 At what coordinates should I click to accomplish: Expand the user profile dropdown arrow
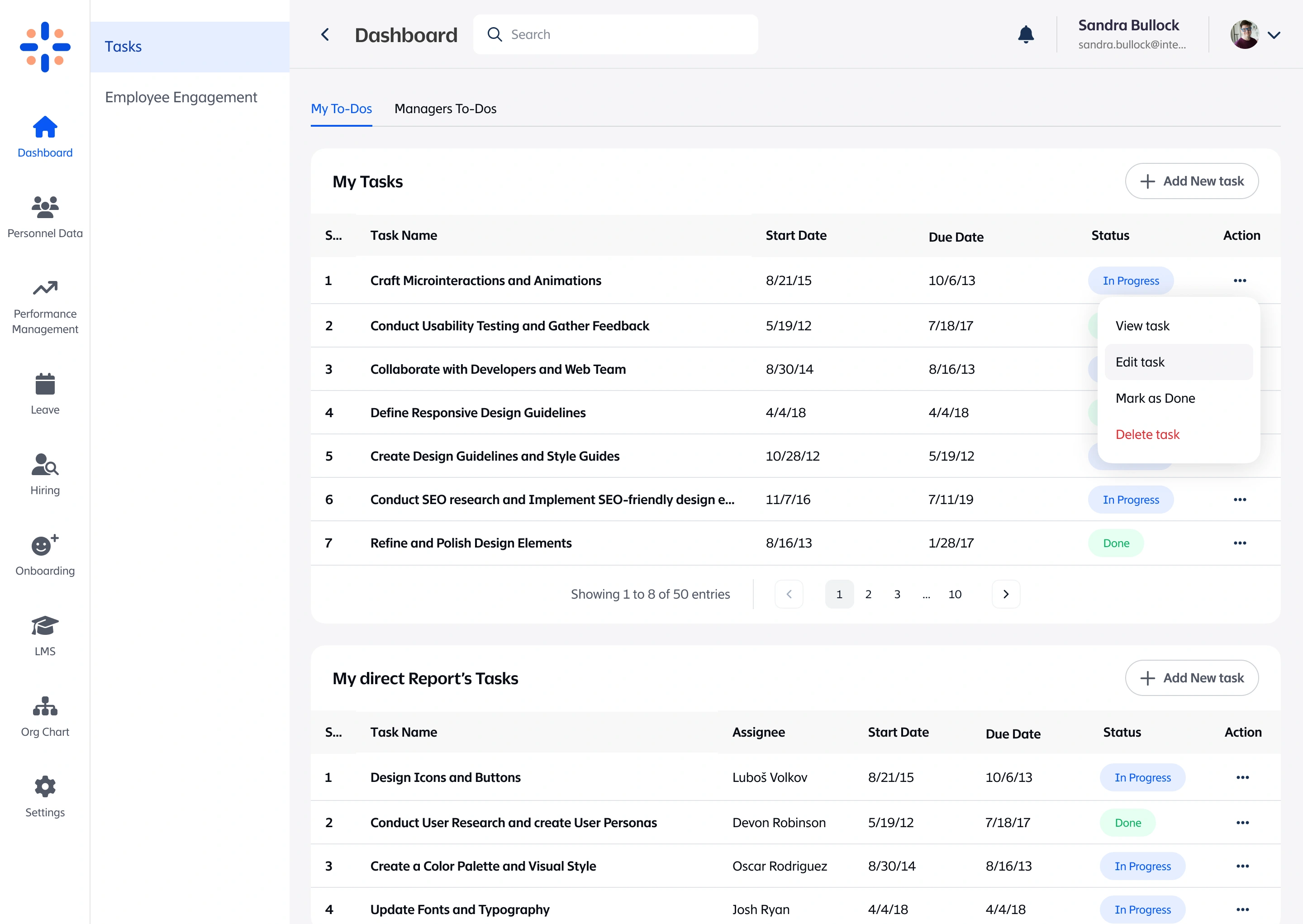[1274, 35]
